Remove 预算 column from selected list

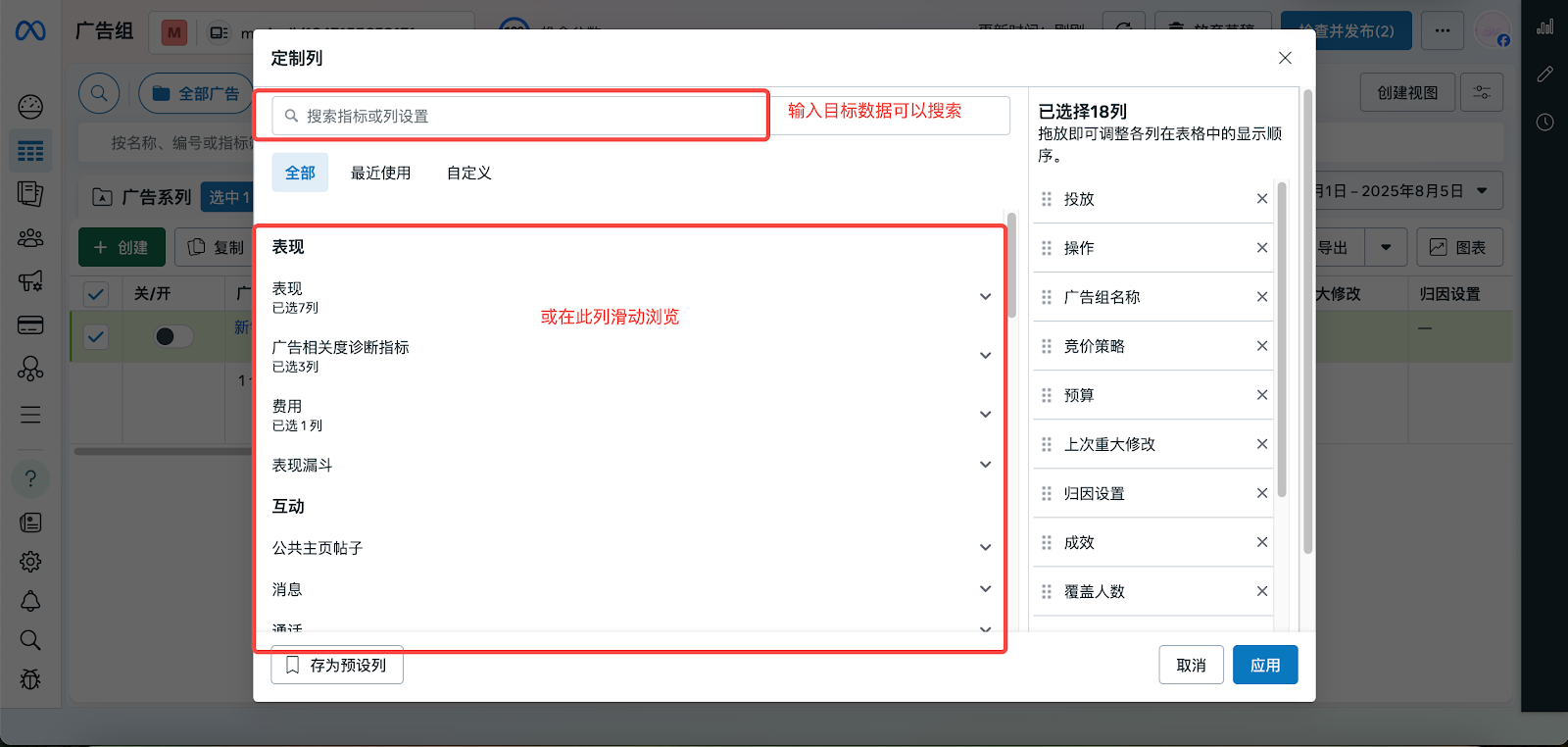[x=1262, y=395]
